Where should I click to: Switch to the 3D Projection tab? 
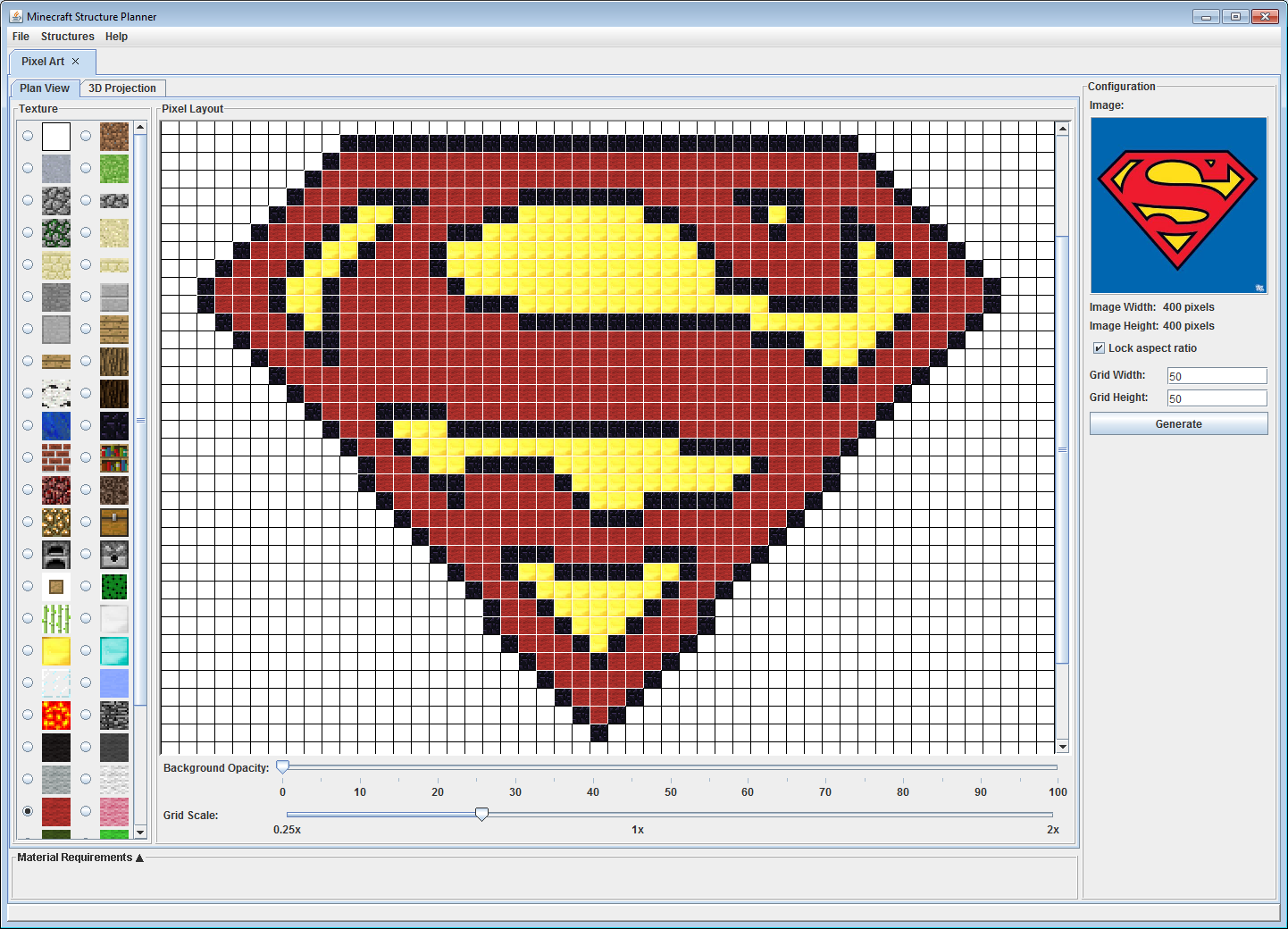(122, 88)
